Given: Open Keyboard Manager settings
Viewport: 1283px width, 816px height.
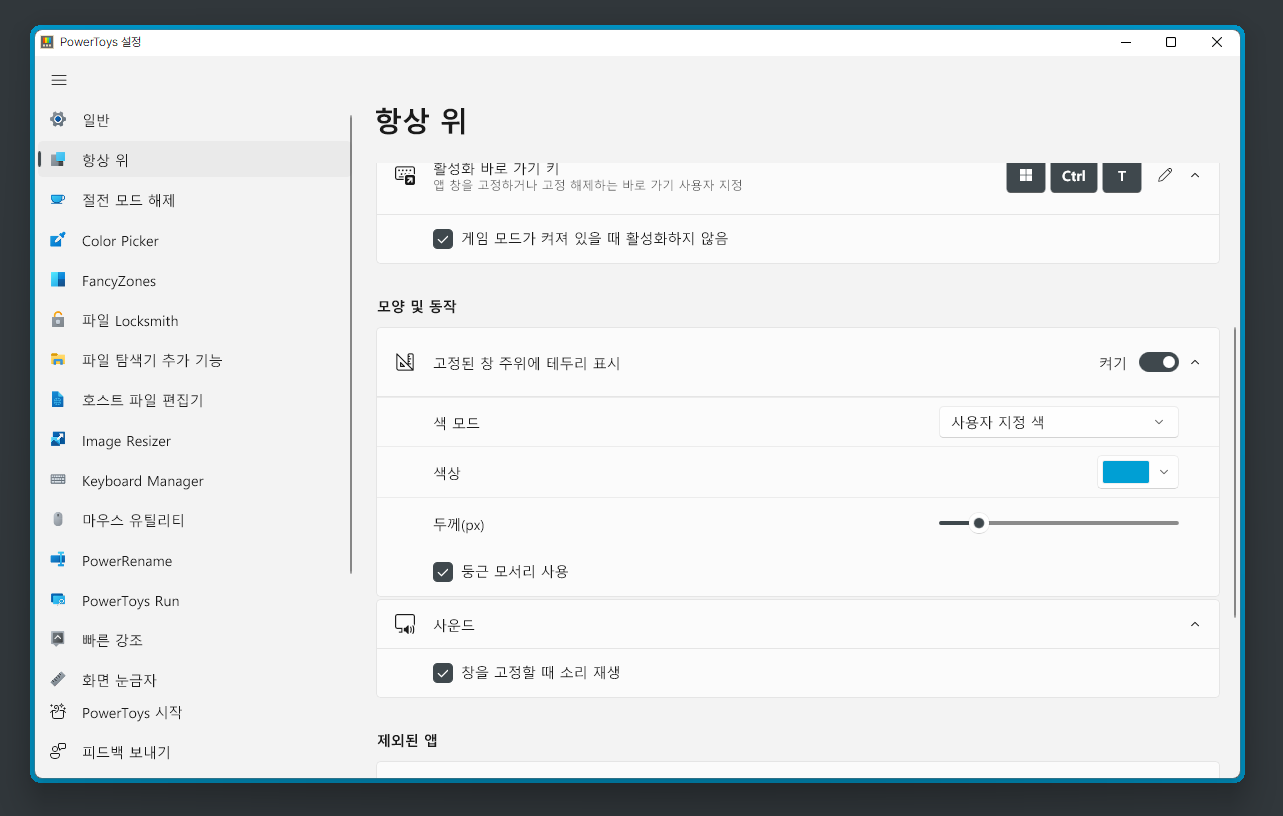Looking at the screenshot, I should (x=193, y=480).
